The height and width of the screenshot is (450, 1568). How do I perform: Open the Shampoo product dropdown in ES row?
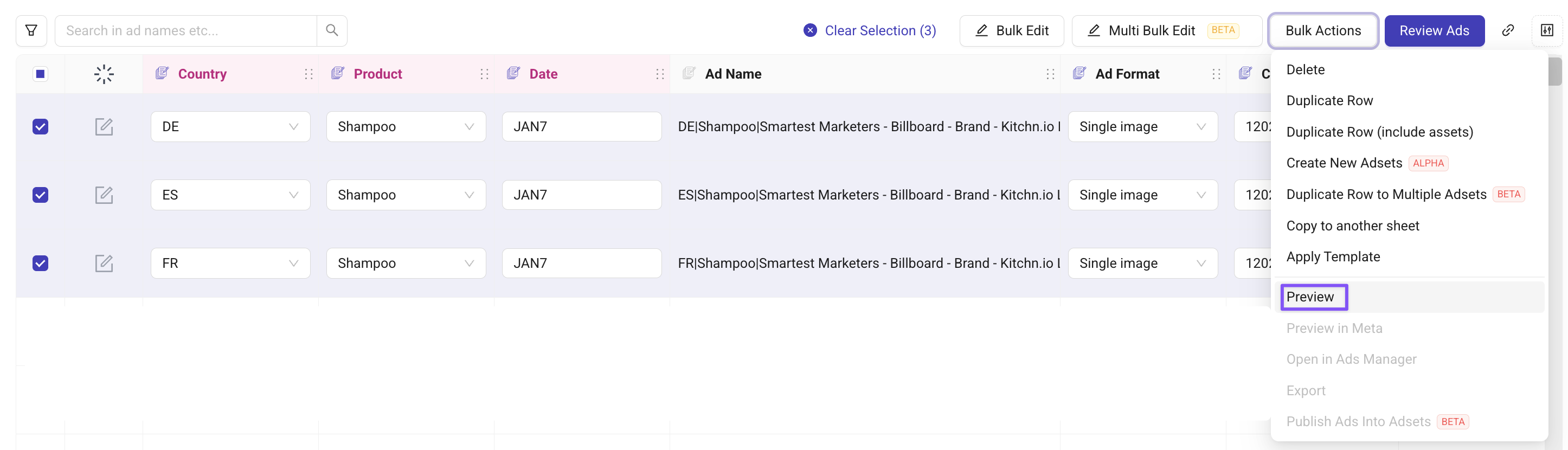pyautogui.click(x=406, y=195)
